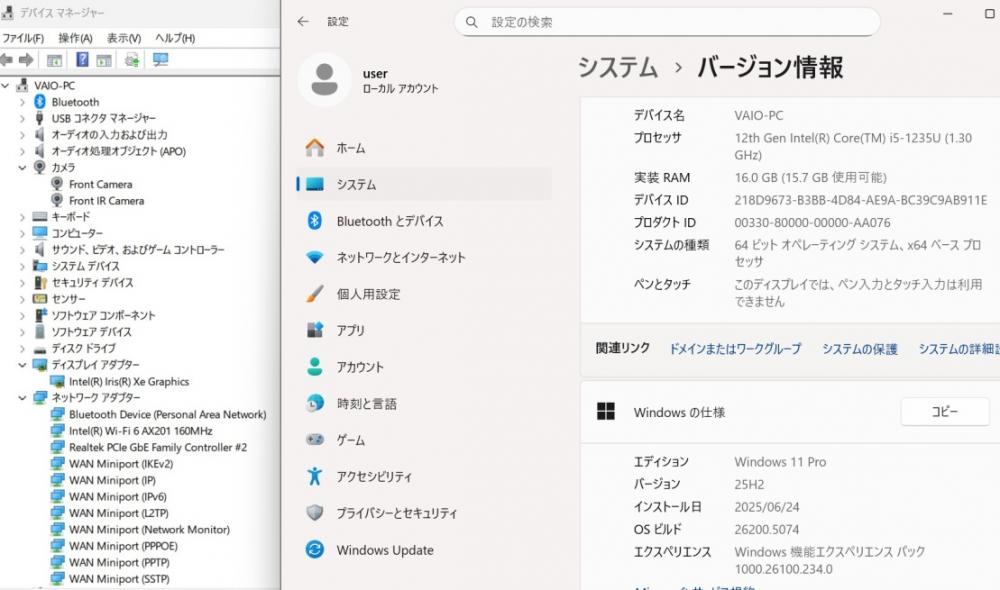Screen dimensions: 1000x590
Task: Click the アクセシビリティ person icon
Action: [x=315, y=477]
